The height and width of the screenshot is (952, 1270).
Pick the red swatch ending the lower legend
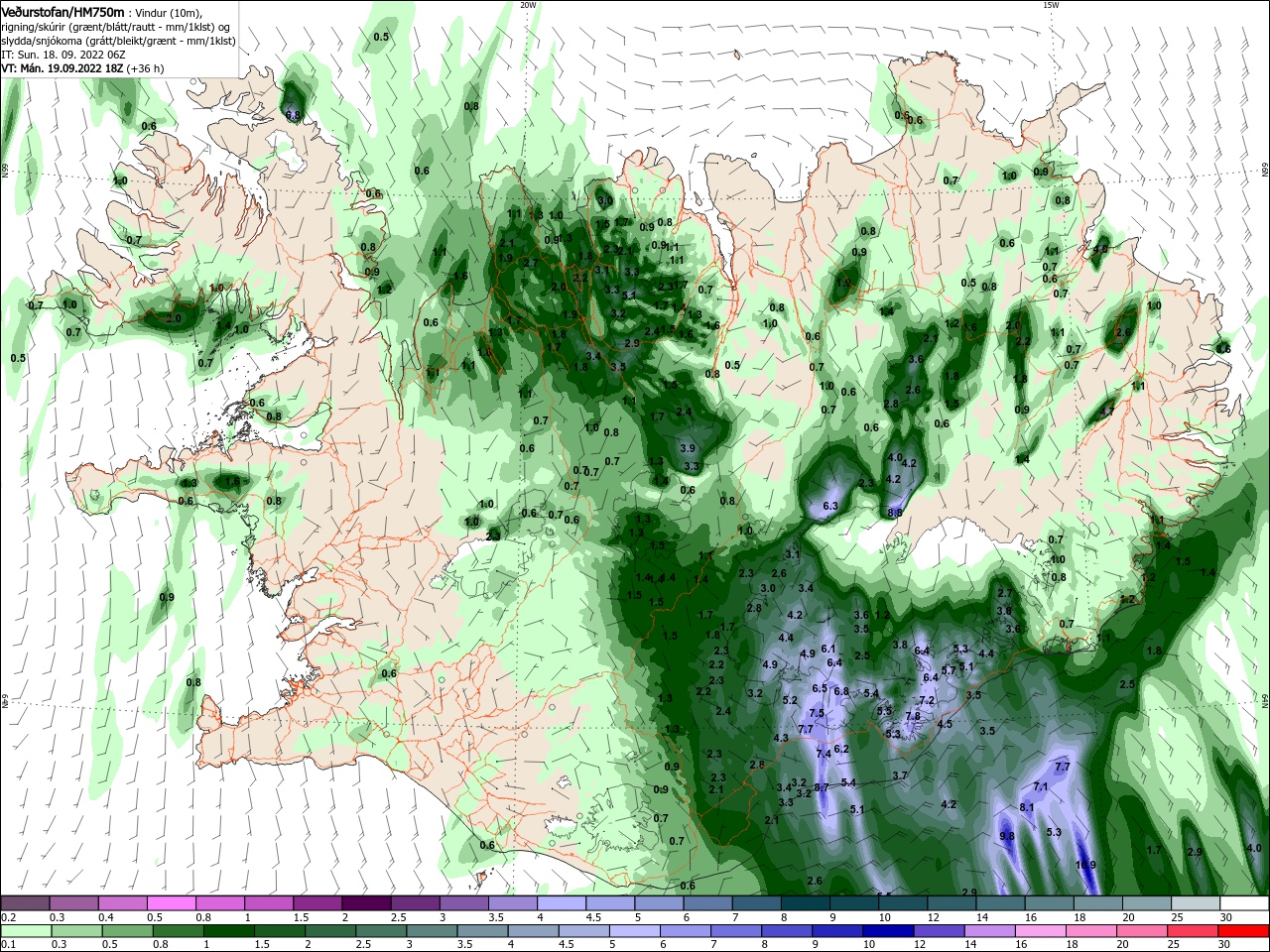click(1245, 931)
